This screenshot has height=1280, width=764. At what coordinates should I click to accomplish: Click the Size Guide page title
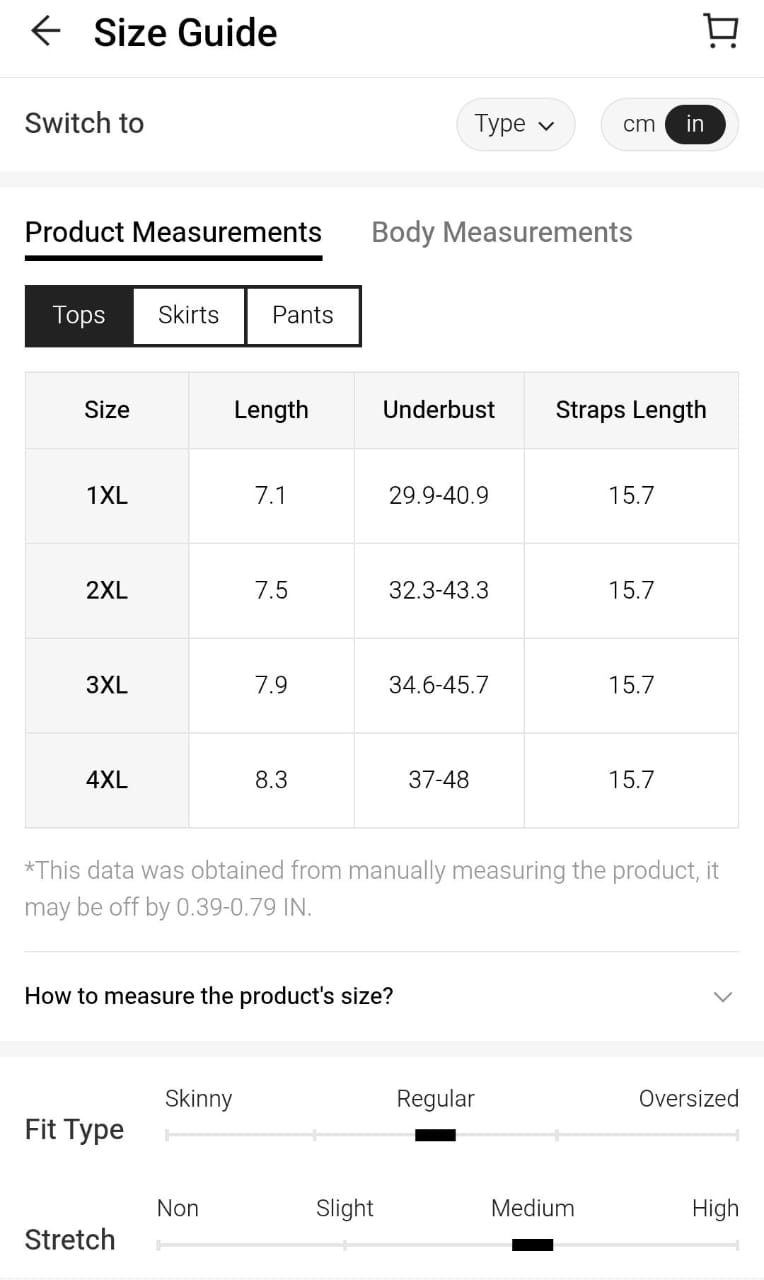click(185, 32)
